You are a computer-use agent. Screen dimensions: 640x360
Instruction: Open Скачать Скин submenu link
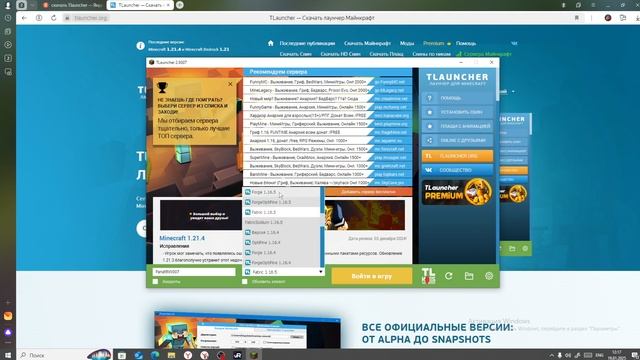(296, 54)
